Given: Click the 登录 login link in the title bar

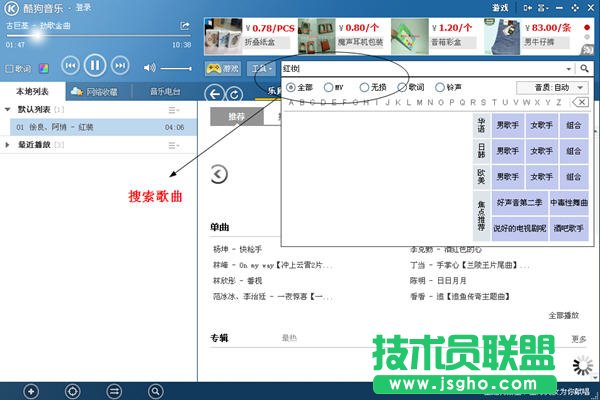Looking at the screenshot, I should pyautogui.click(x=83, y=8).
